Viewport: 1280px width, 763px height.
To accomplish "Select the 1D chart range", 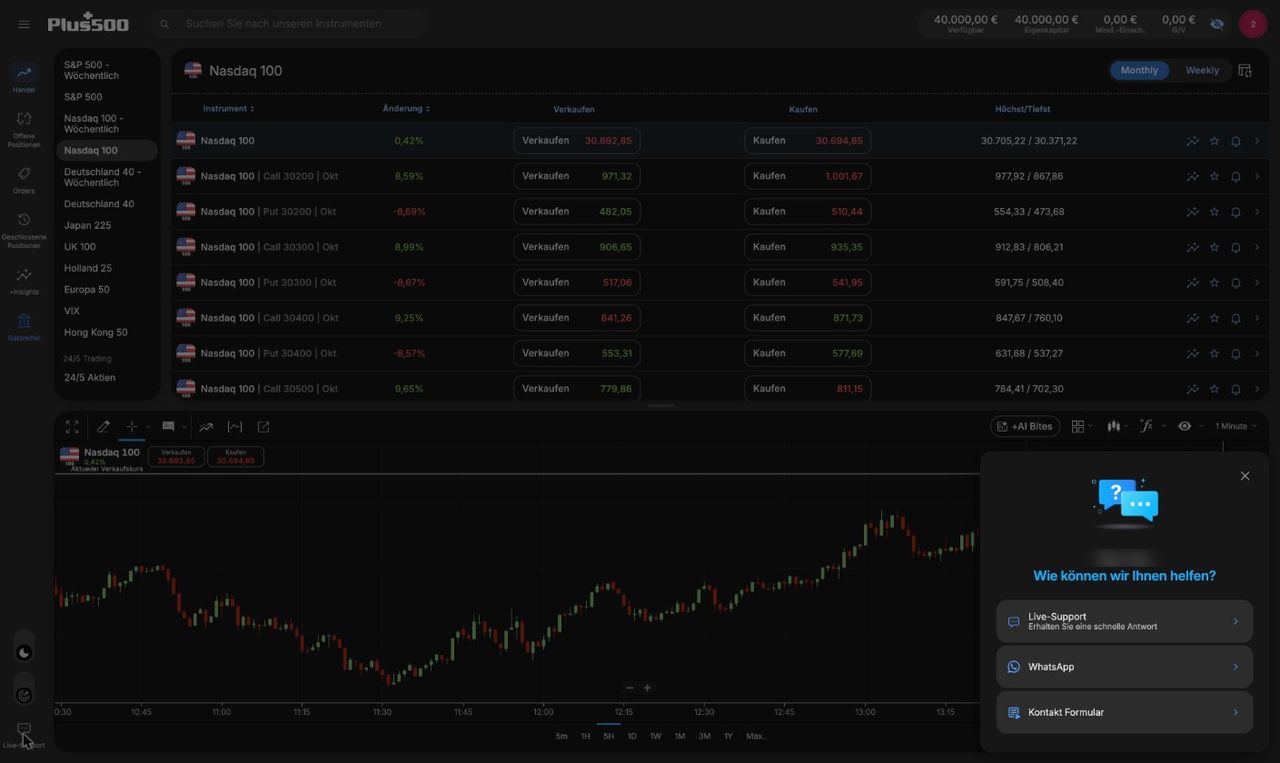I will [632, 736].
